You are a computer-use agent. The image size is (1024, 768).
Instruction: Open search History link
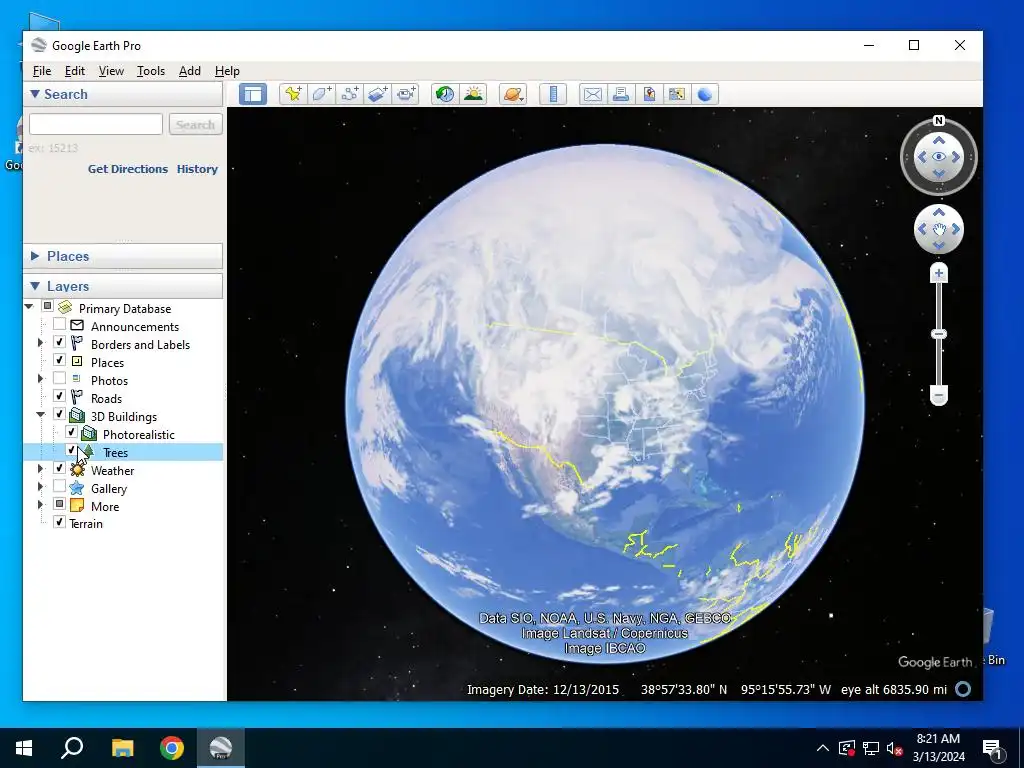[x=197, y=168]
